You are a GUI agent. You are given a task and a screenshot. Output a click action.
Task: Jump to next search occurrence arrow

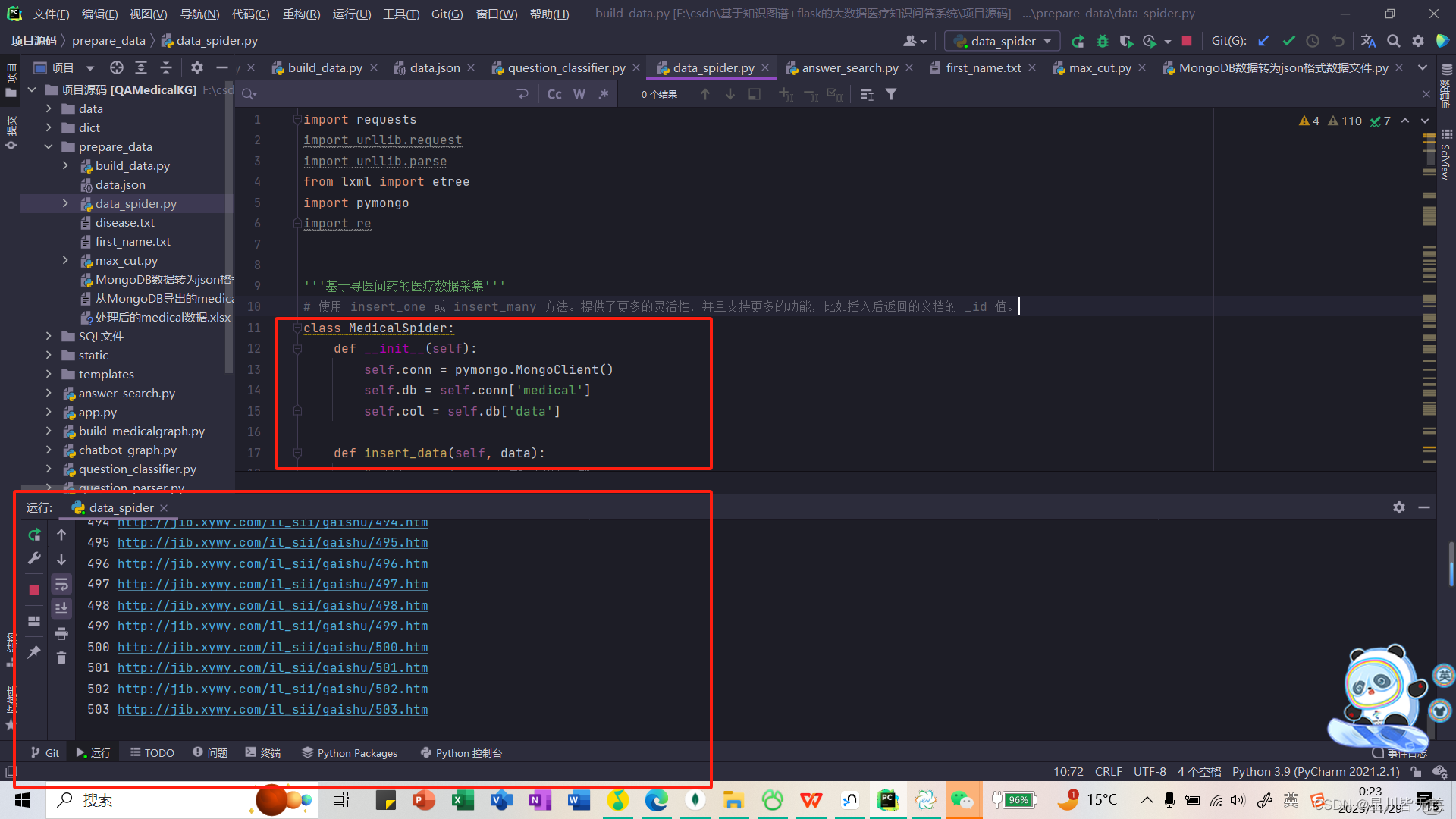[730, 94]
